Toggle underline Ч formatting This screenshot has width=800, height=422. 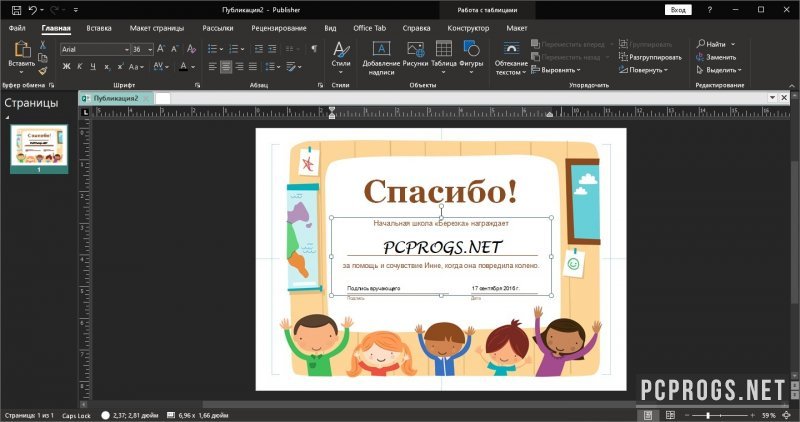click(x=93, y=66)
